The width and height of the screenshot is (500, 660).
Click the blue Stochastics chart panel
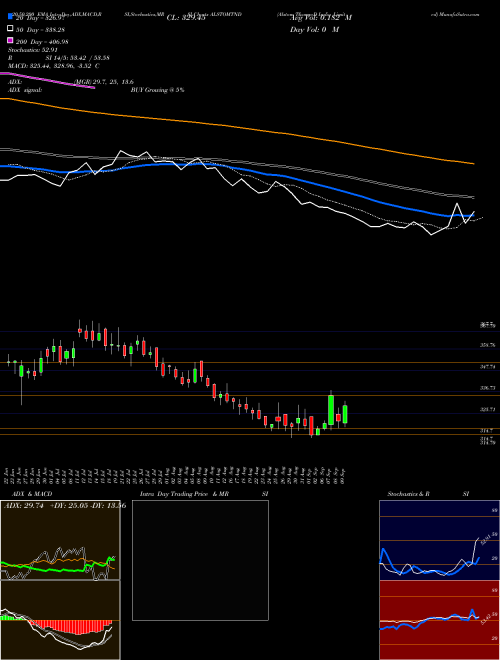(x=439, y=540)
